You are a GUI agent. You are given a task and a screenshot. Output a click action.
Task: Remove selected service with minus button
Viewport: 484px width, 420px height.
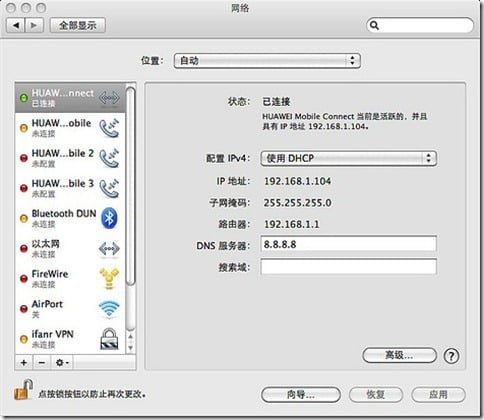click(x=42, y=362)
